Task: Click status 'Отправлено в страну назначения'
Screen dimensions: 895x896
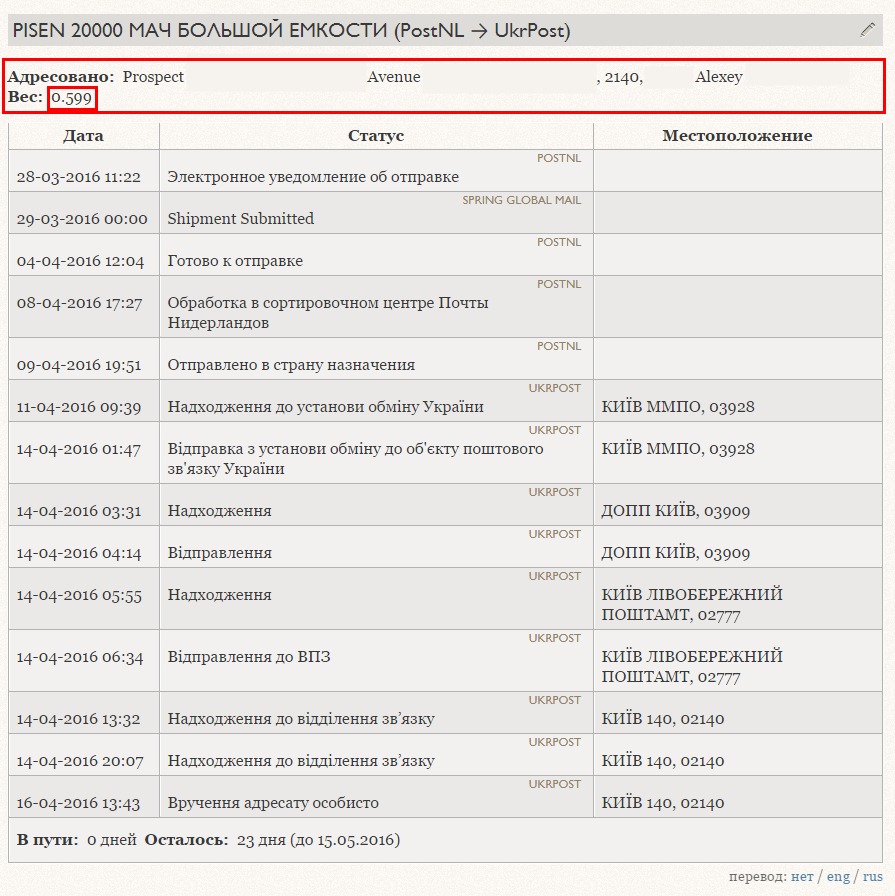Action: 291,365
